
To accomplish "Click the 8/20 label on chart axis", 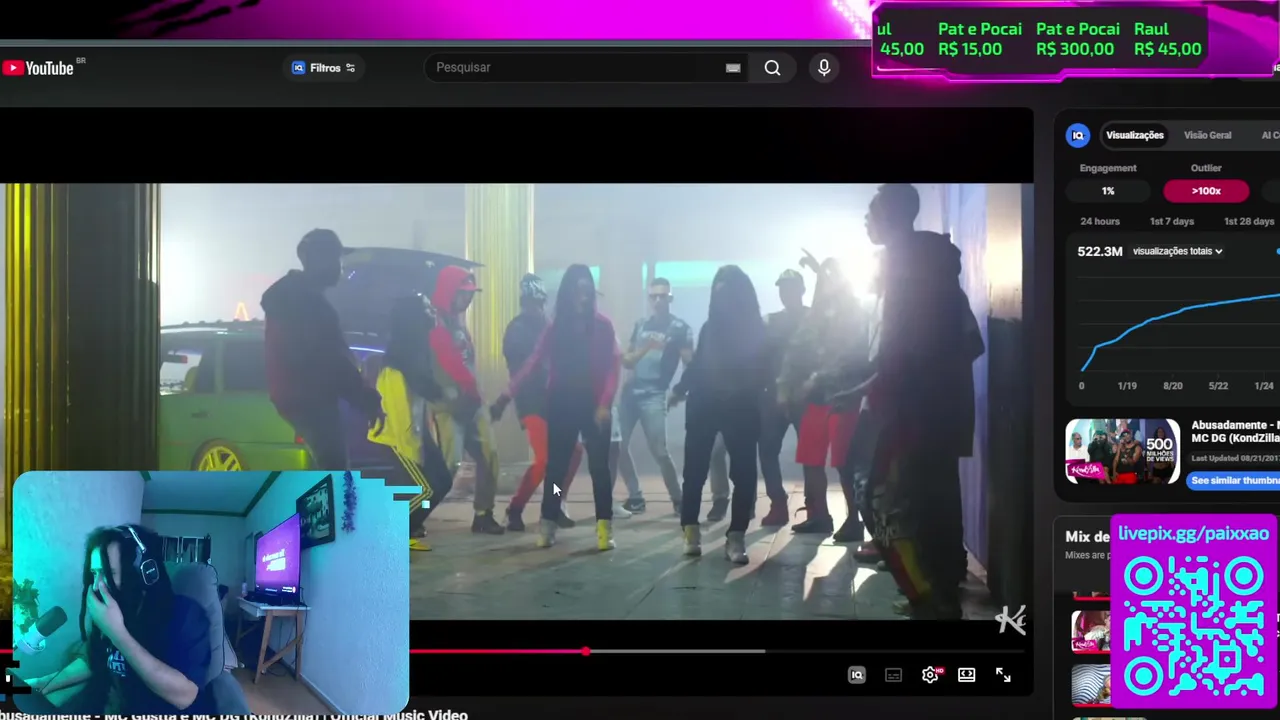I will (x=1172, y=386).
